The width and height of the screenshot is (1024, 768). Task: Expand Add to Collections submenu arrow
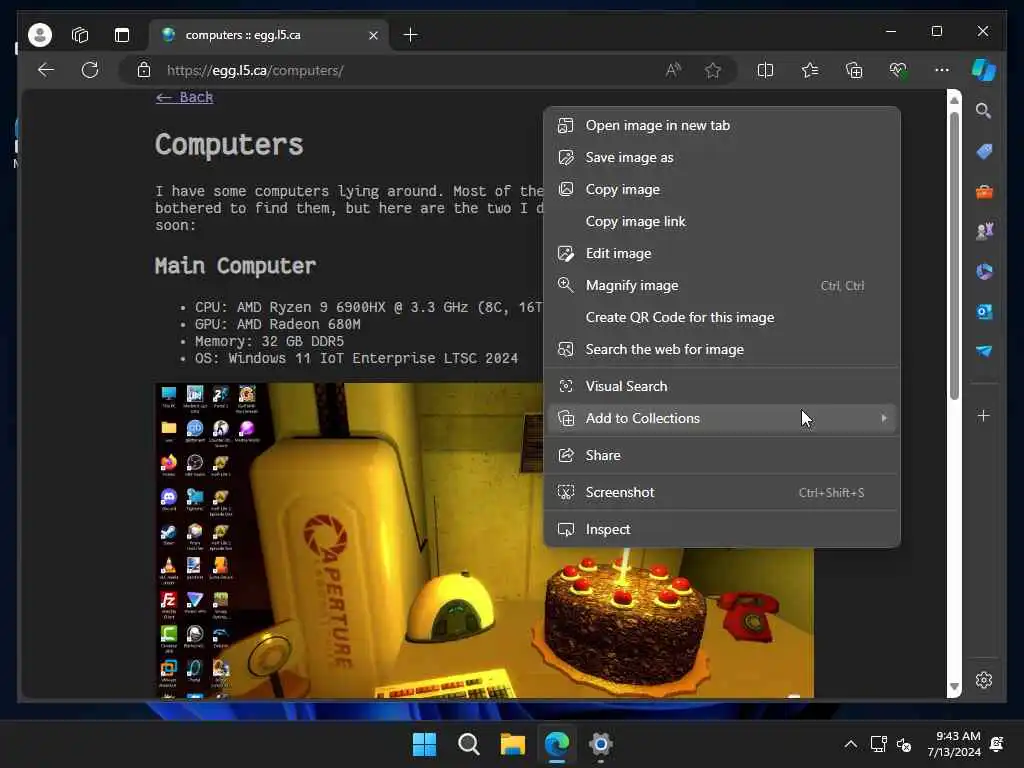click(884, 418)
